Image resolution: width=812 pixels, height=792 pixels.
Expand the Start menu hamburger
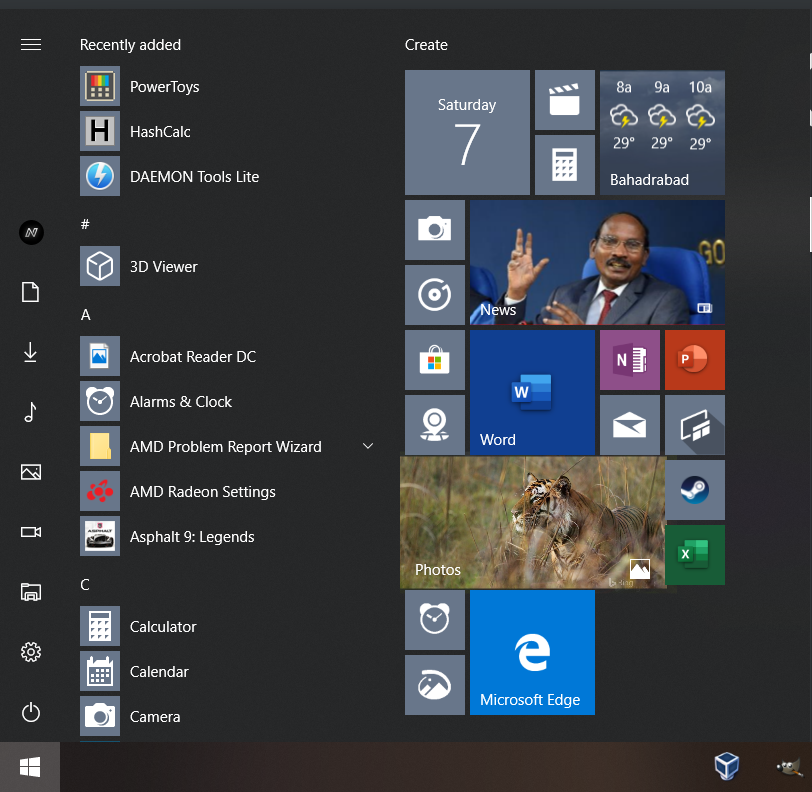point(30,44)
